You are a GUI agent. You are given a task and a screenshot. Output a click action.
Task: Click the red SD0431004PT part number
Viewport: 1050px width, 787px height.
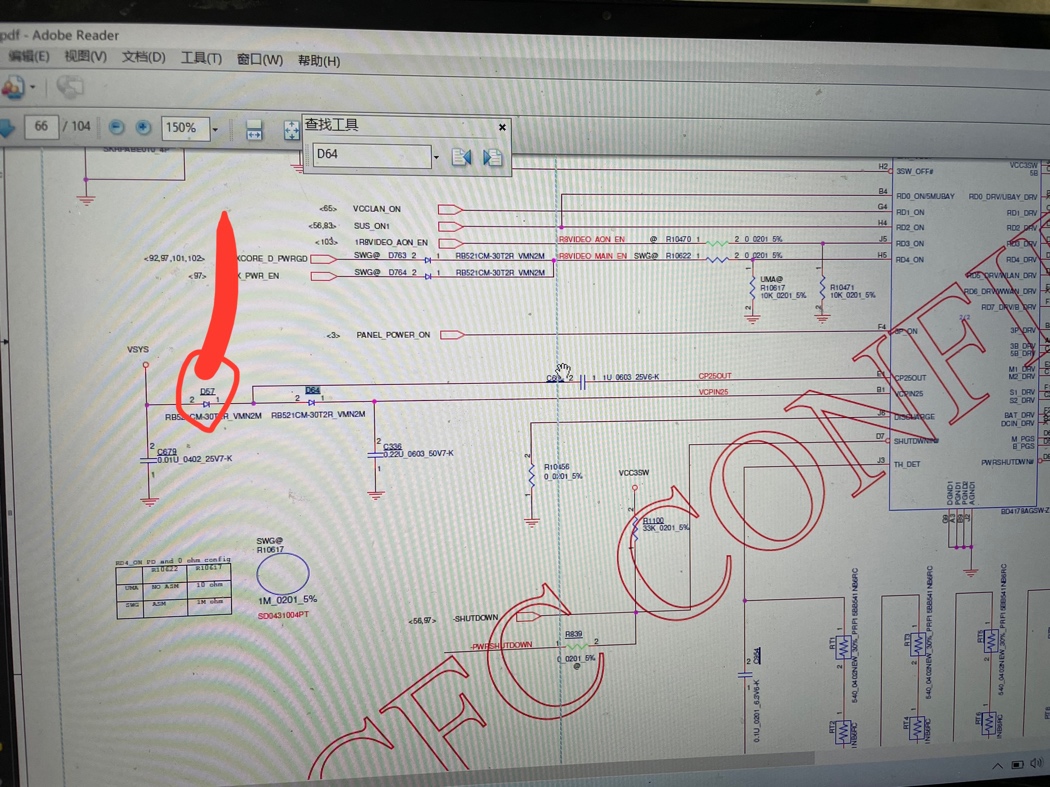(x=283, y=615)
